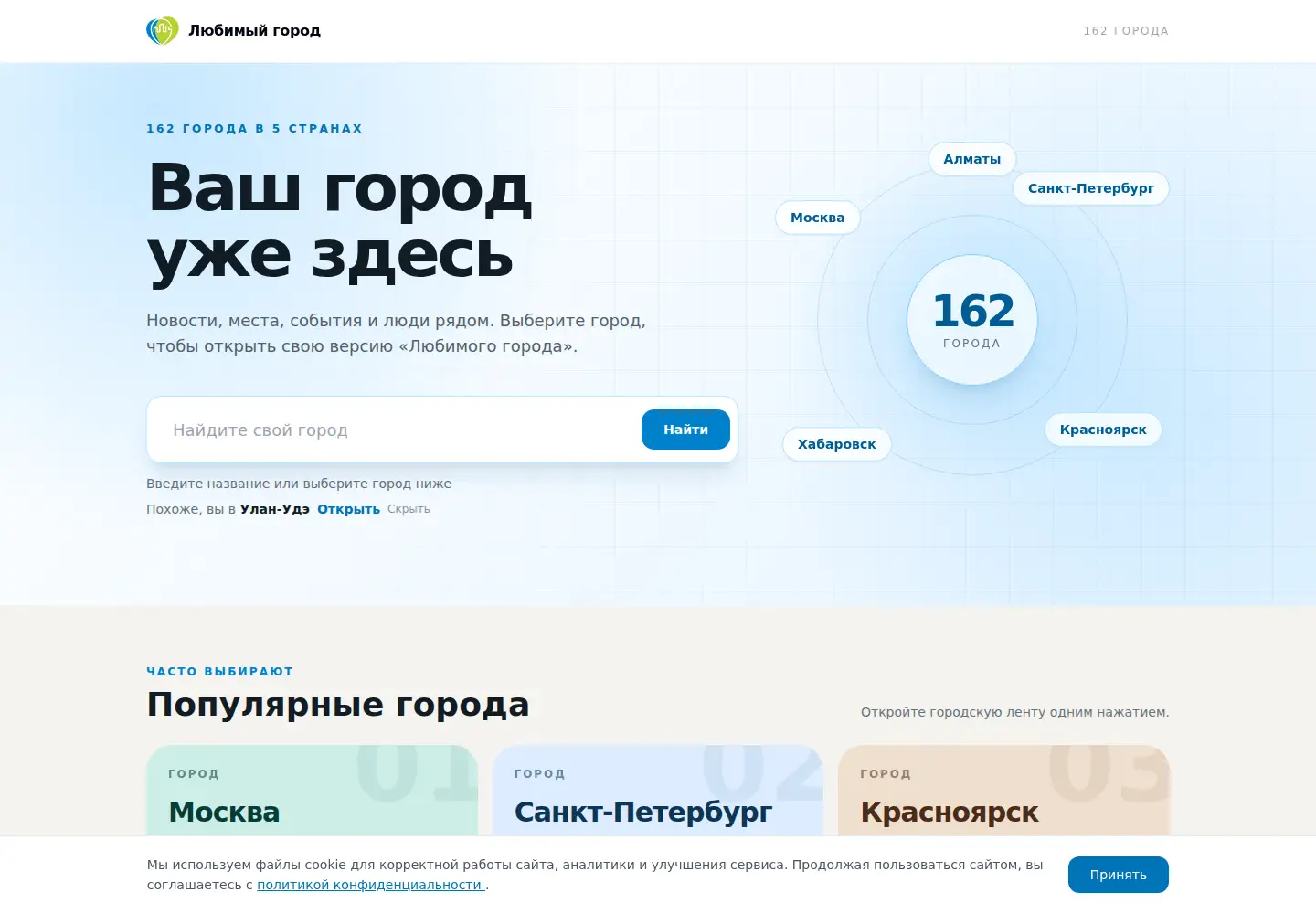Click the central 162 города circle

point(972,320)
